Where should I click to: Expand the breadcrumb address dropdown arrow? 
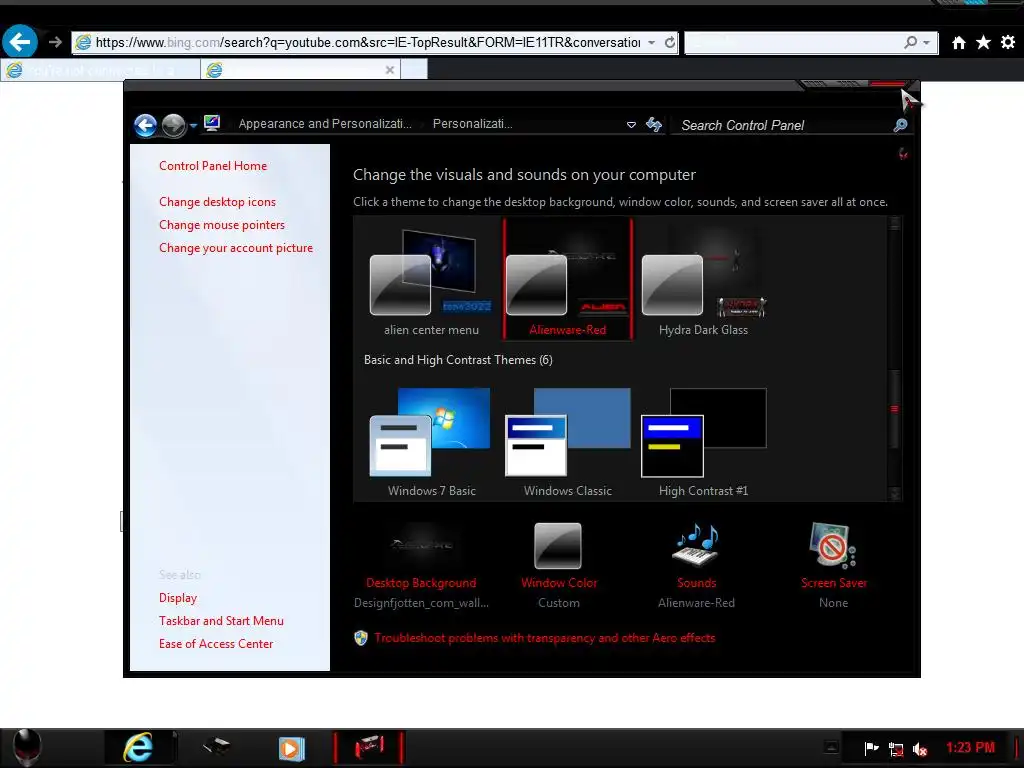point(631,125)
